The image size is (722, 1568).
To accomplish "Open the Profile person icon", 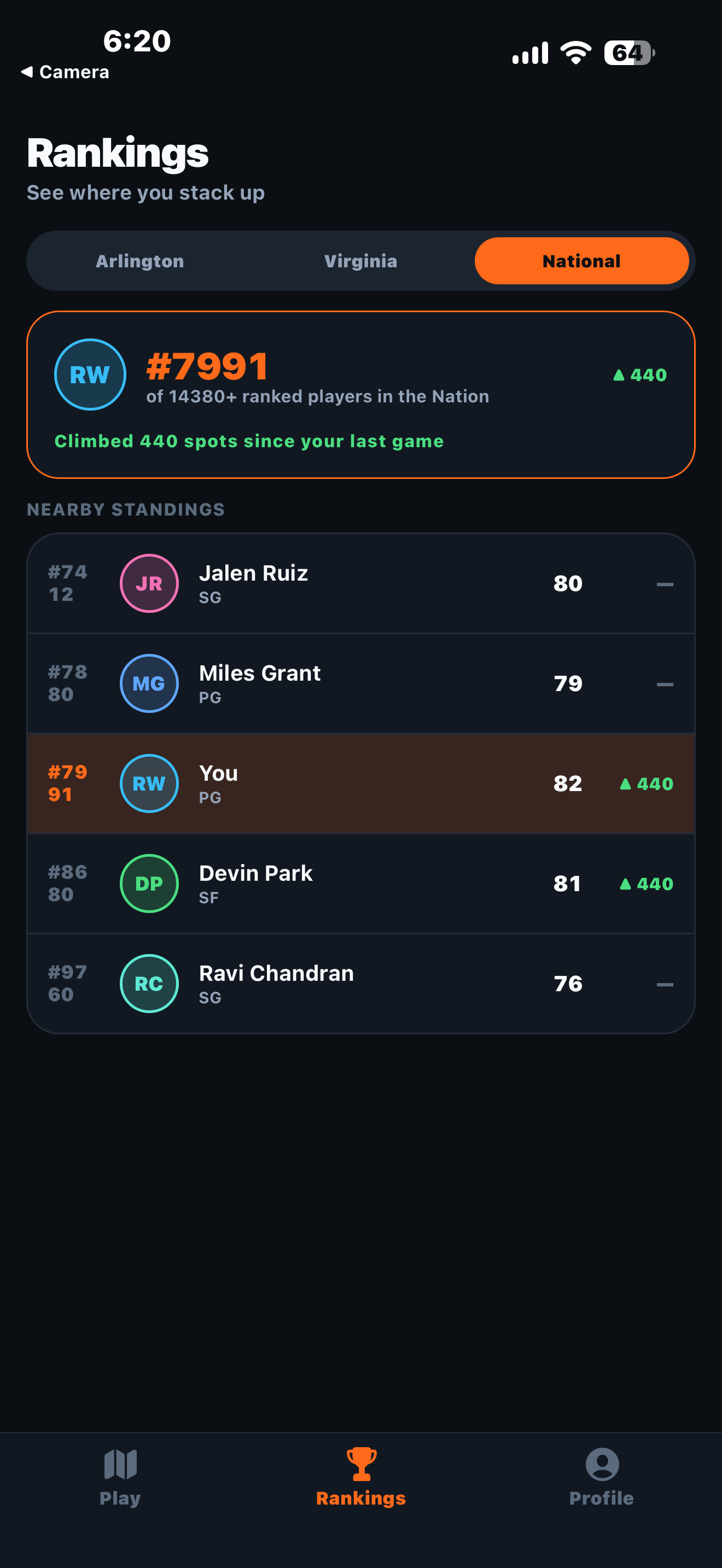I will (x=602, y=1464).
